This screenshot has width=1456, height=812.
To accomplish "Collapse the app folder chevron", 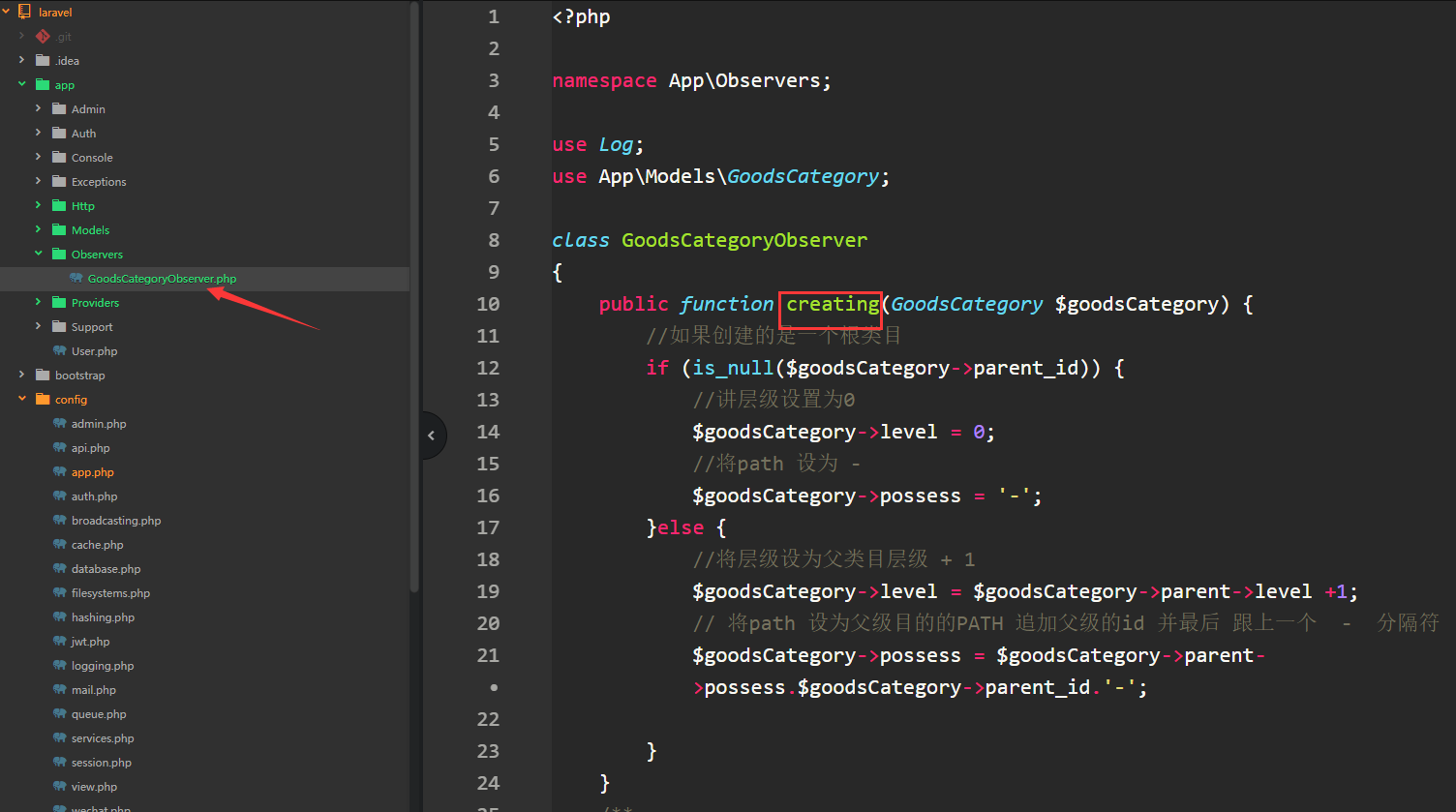I will tap(21, 85).
